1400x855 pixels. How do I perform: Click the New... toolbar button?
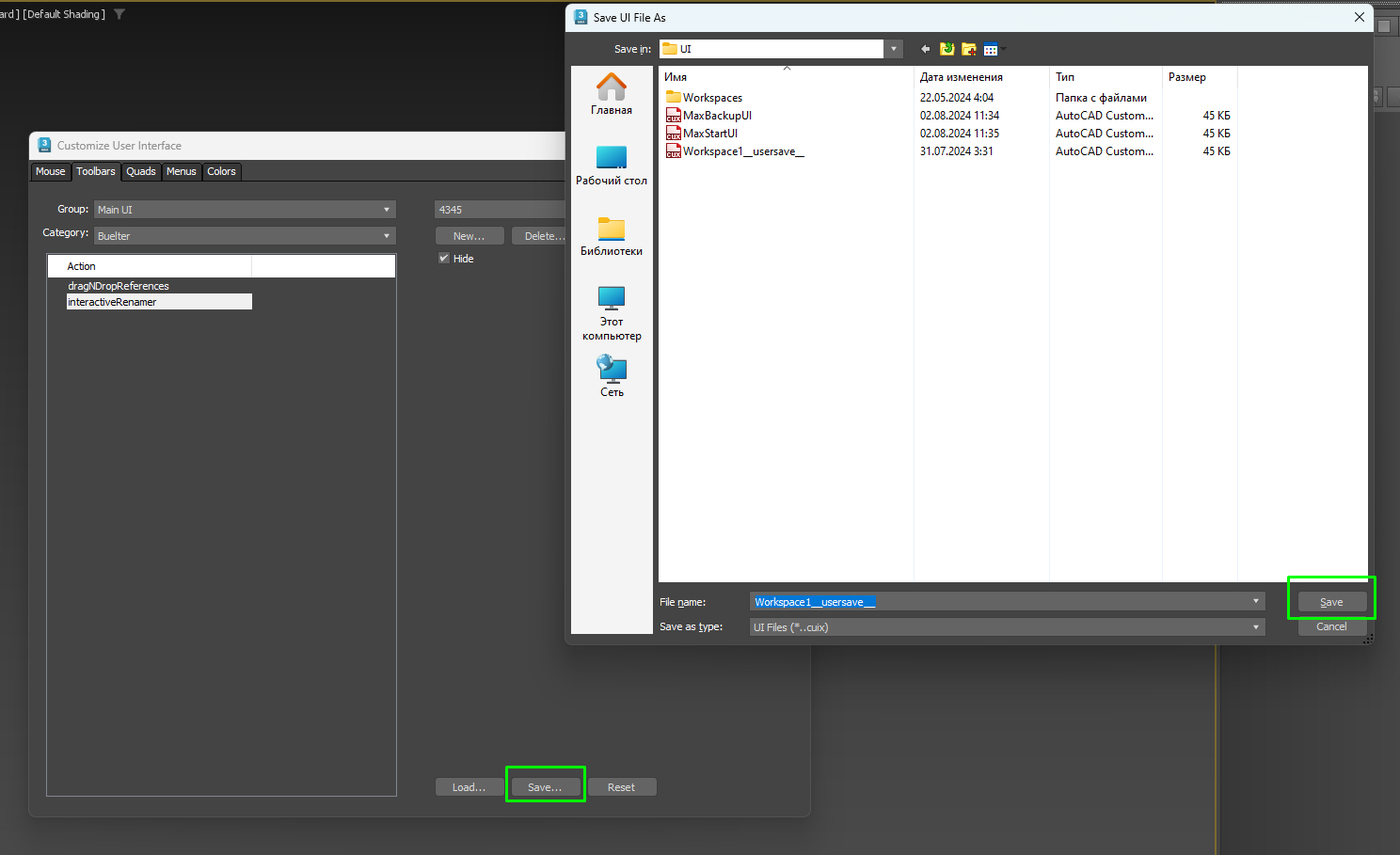[469, 236]
